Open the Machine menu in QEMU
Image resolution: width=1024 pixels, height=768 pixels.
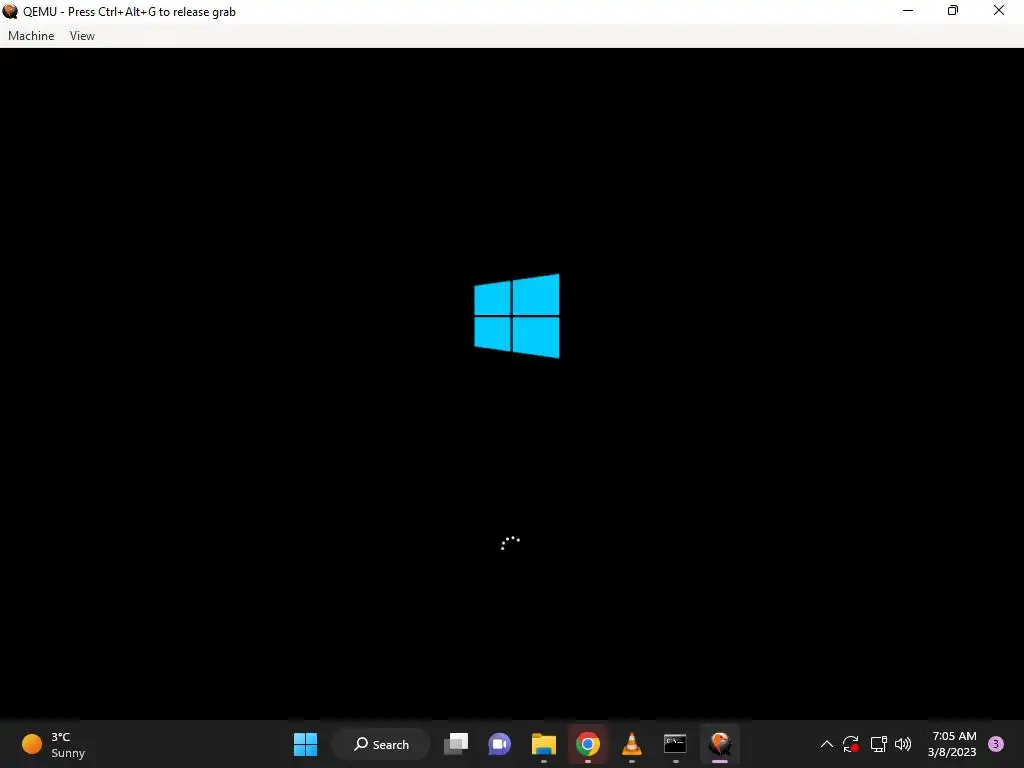31,36
